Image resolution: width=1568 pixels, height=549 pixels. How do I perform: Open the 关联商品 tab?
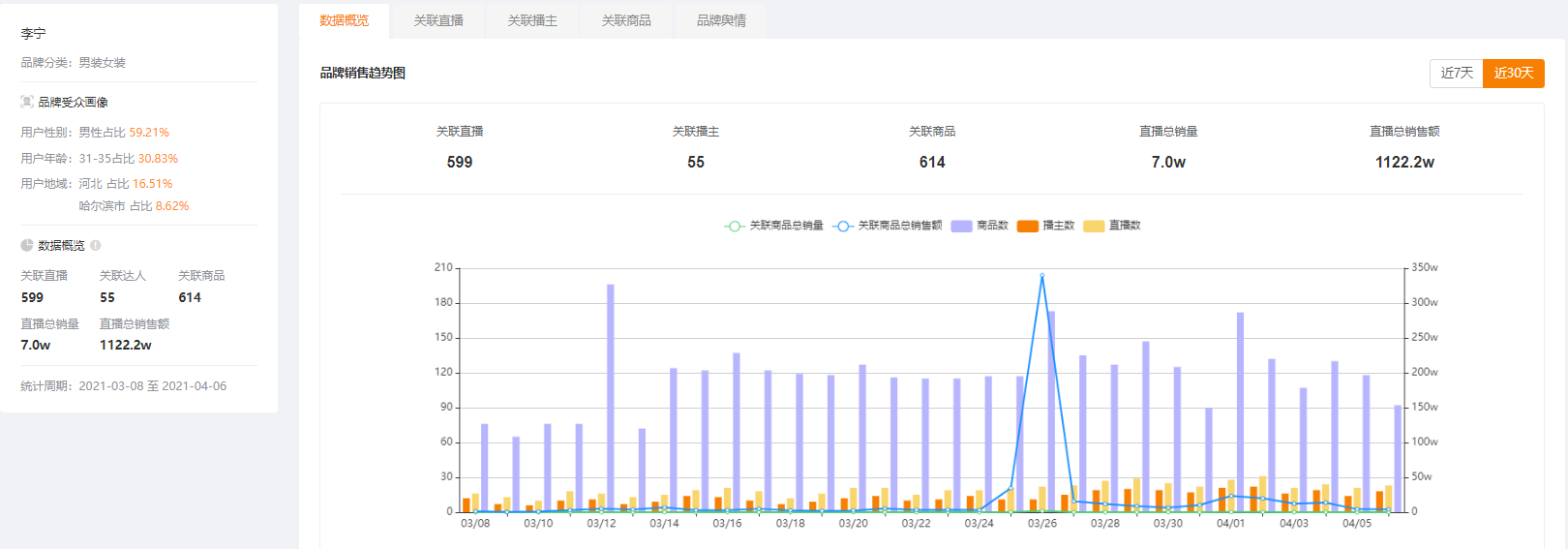[x=626, y=20]
